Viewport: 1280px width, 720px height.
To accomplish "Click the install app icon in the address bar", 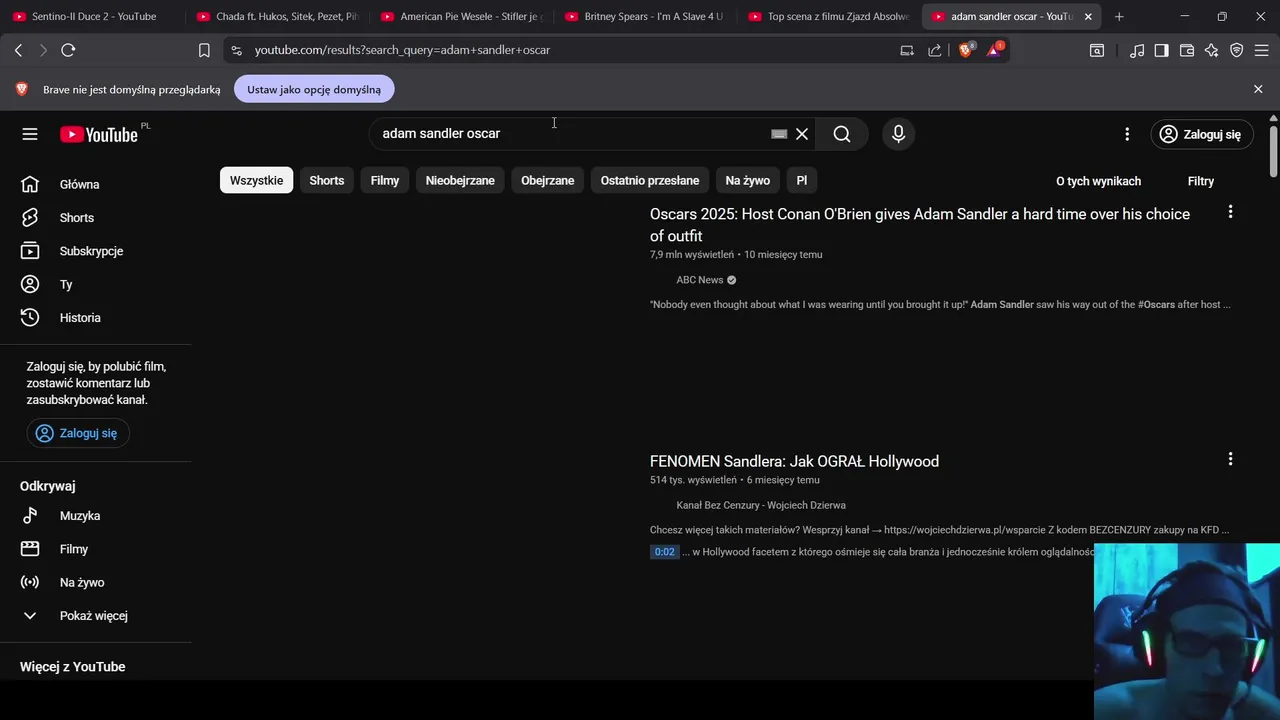I will [x=907, y=50].
